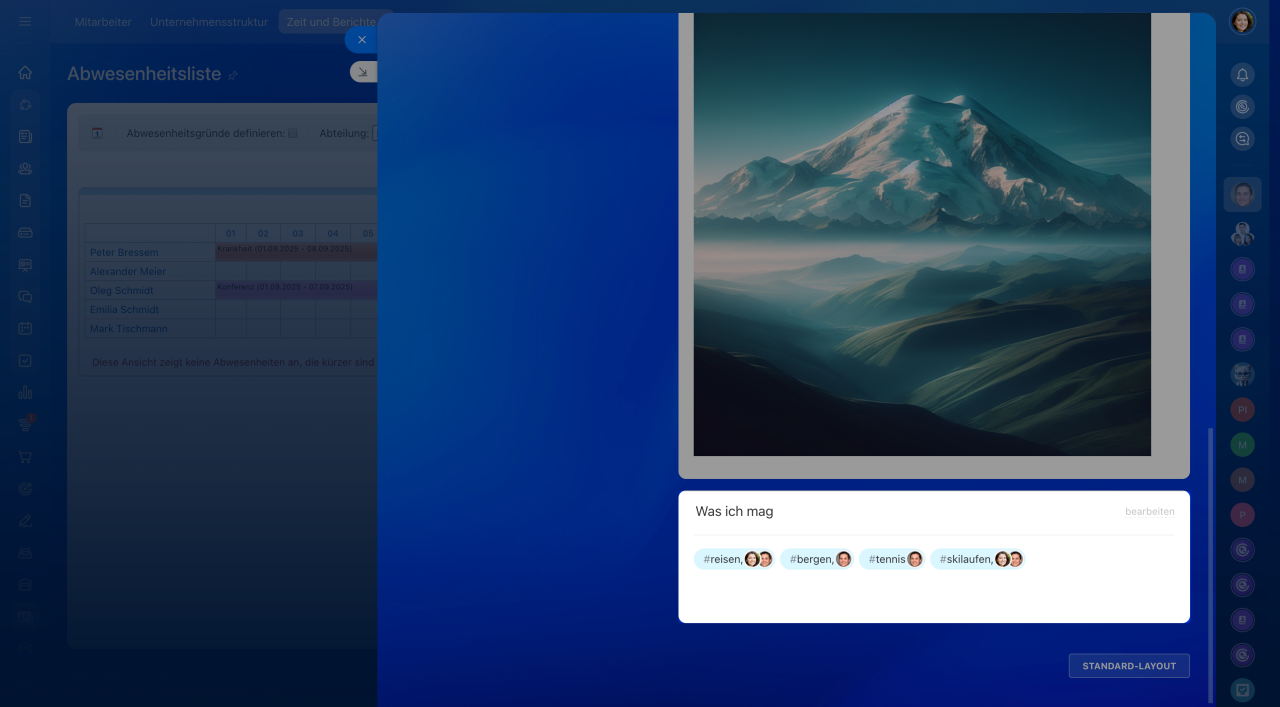Click the day 01 column header
Viewport: 1280px width, 707px height.
tap(231, 233)
